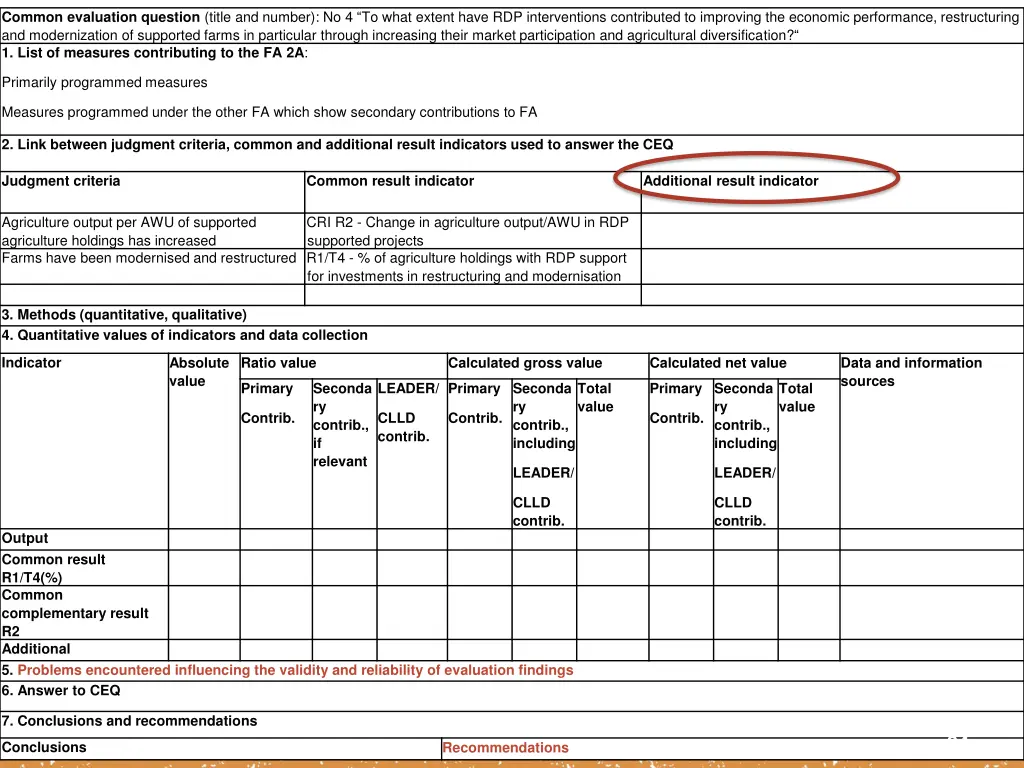
Task: Select the 'Ratio value' header cell
Action: coord(279,363)
